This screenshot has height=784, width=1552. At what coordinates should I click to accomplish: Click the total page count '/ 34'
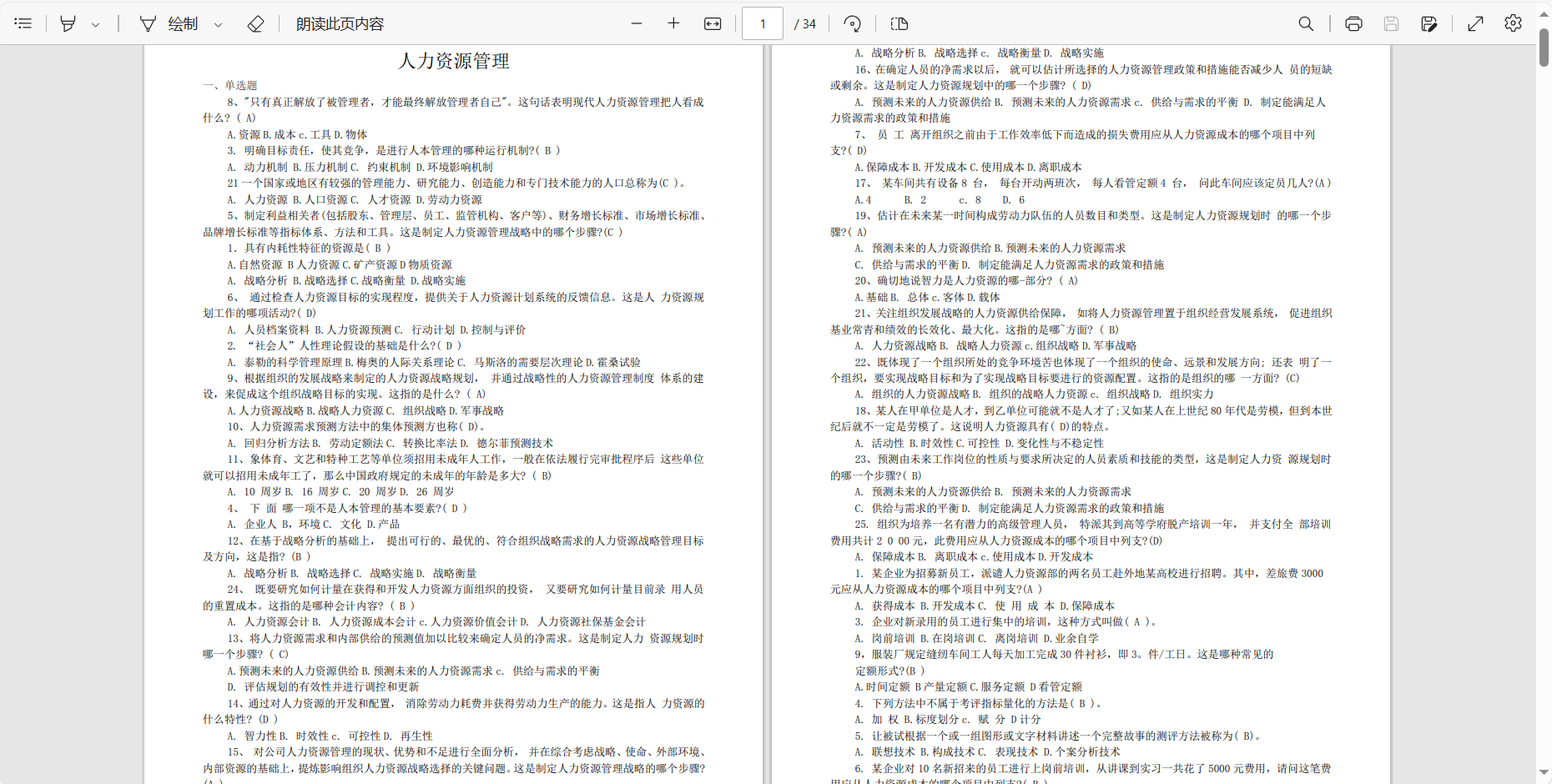point(805,24)
